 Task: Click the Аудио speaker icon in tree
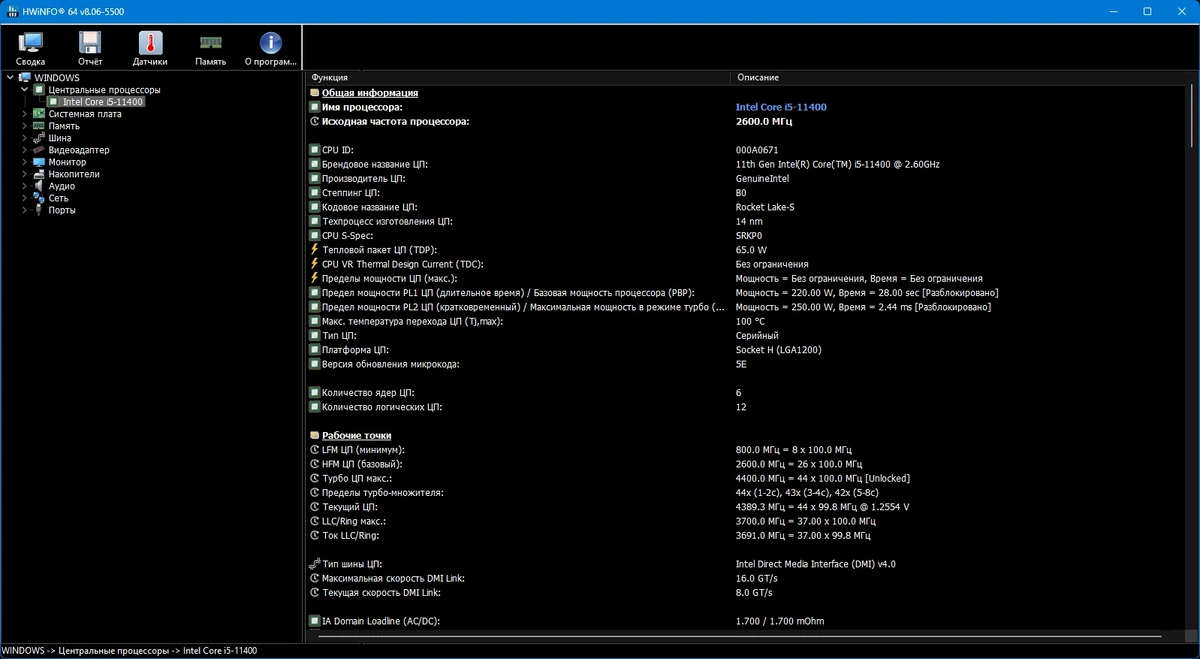(39, 186)
